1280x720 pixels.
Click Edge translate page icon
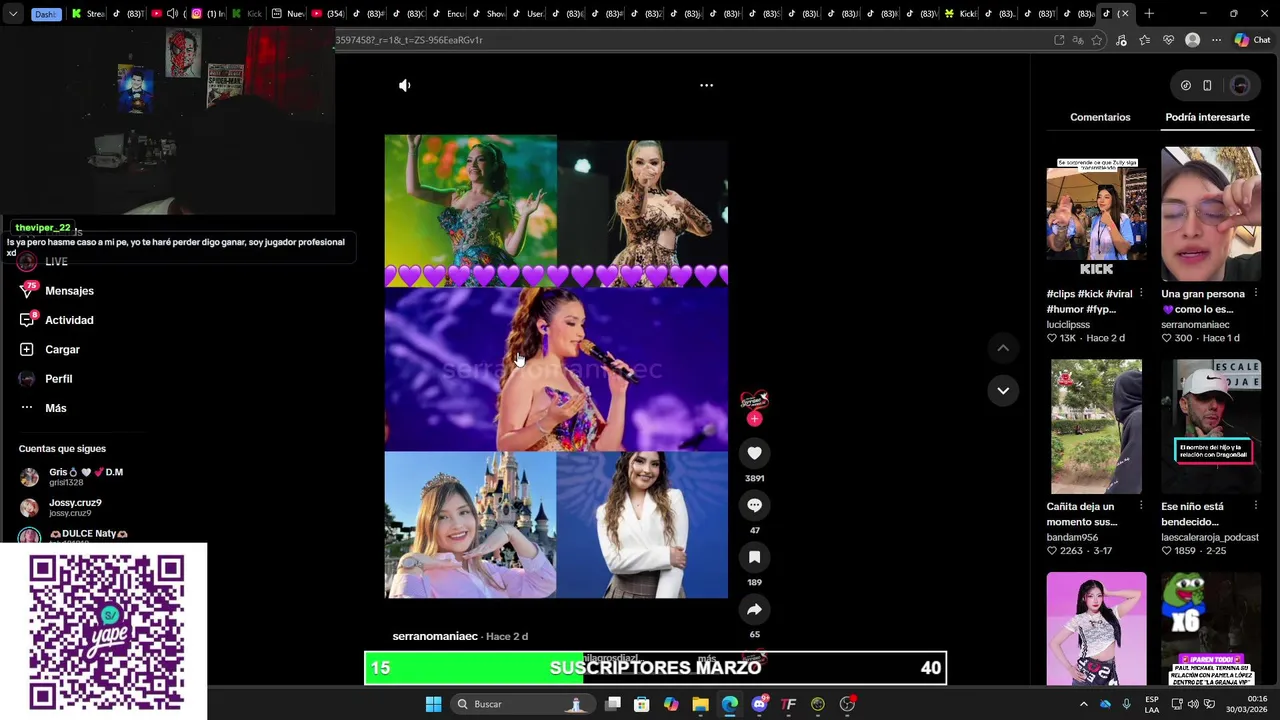tap(1078, 40)
